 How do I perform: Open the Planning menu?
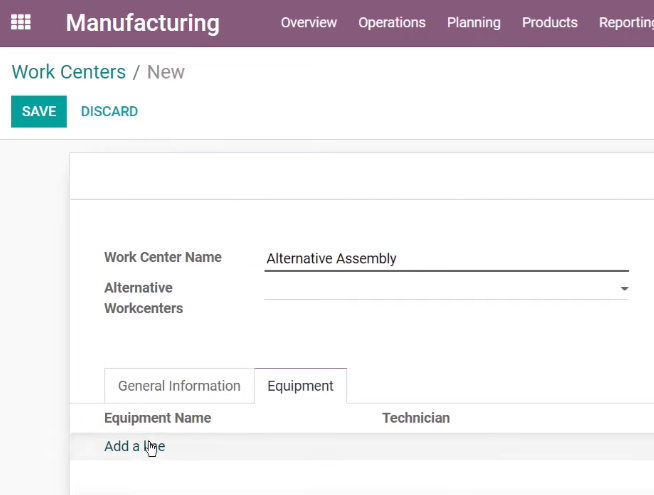[x=473, y=23]
